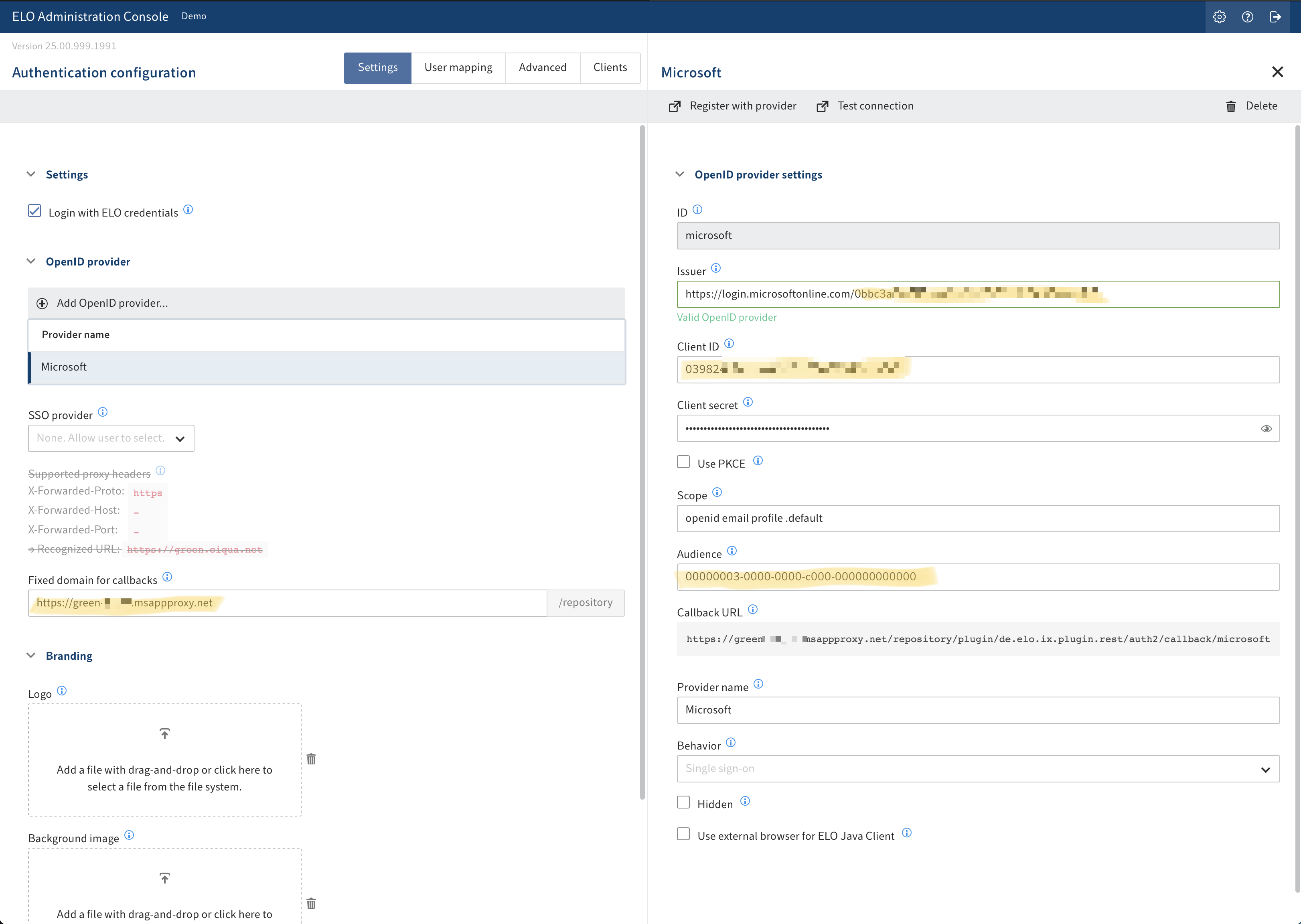Open the settings gear in header
This screenshot has width=1301, height=924.
(1219, 16)
